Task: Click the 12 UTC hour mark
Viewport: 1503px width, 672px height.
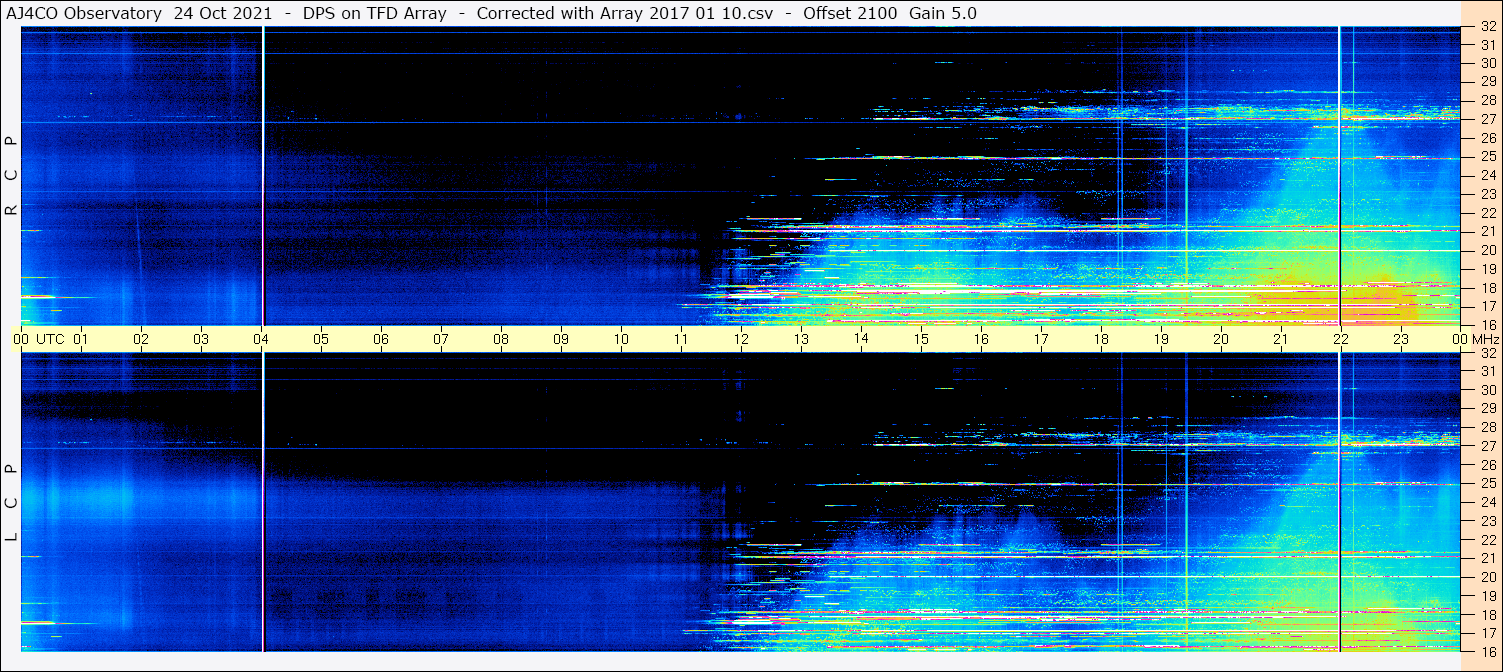Action: pyautogui.click(x=741, y=339)
